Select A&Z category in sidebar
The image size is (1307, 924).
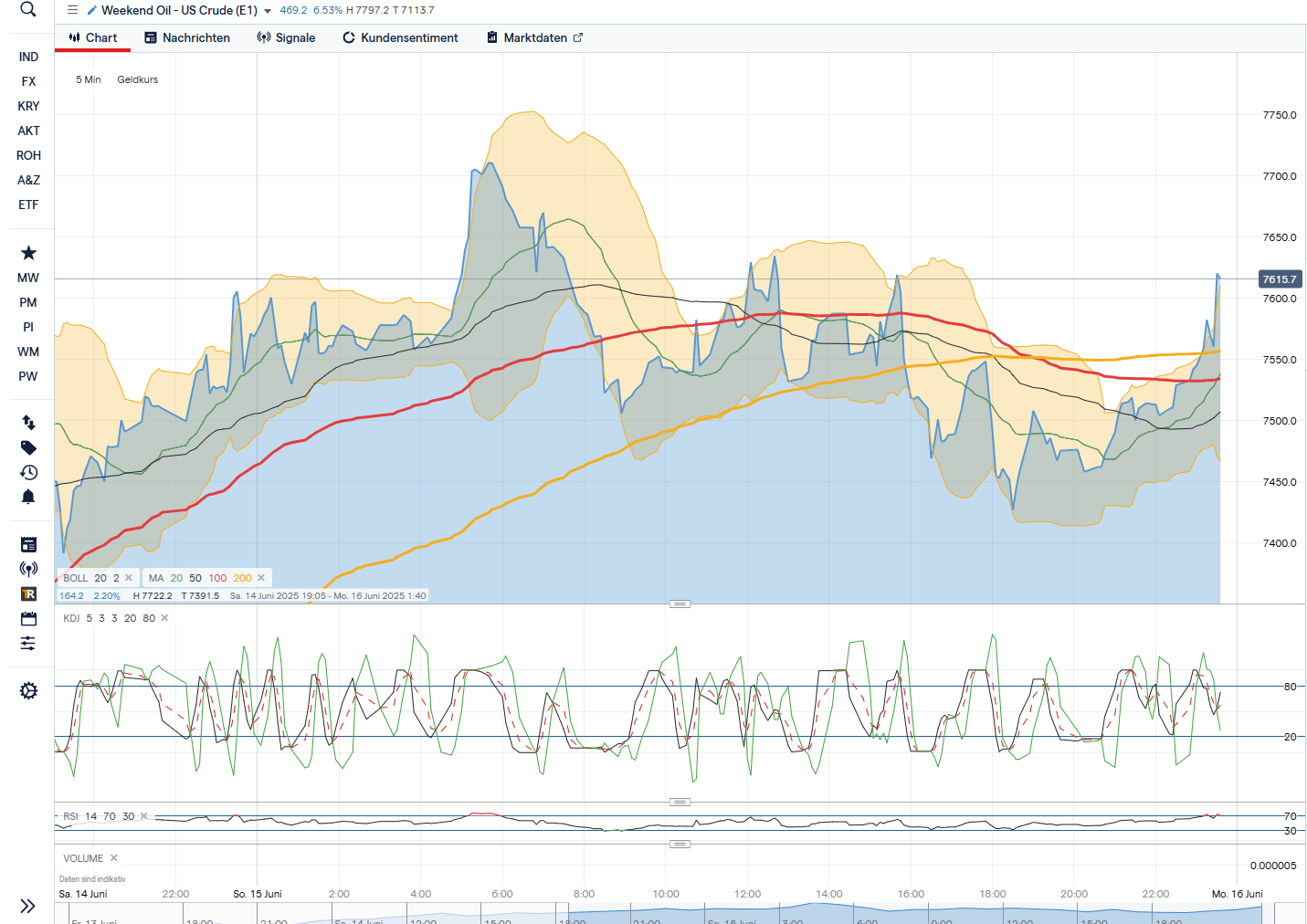tap(28, 180)
